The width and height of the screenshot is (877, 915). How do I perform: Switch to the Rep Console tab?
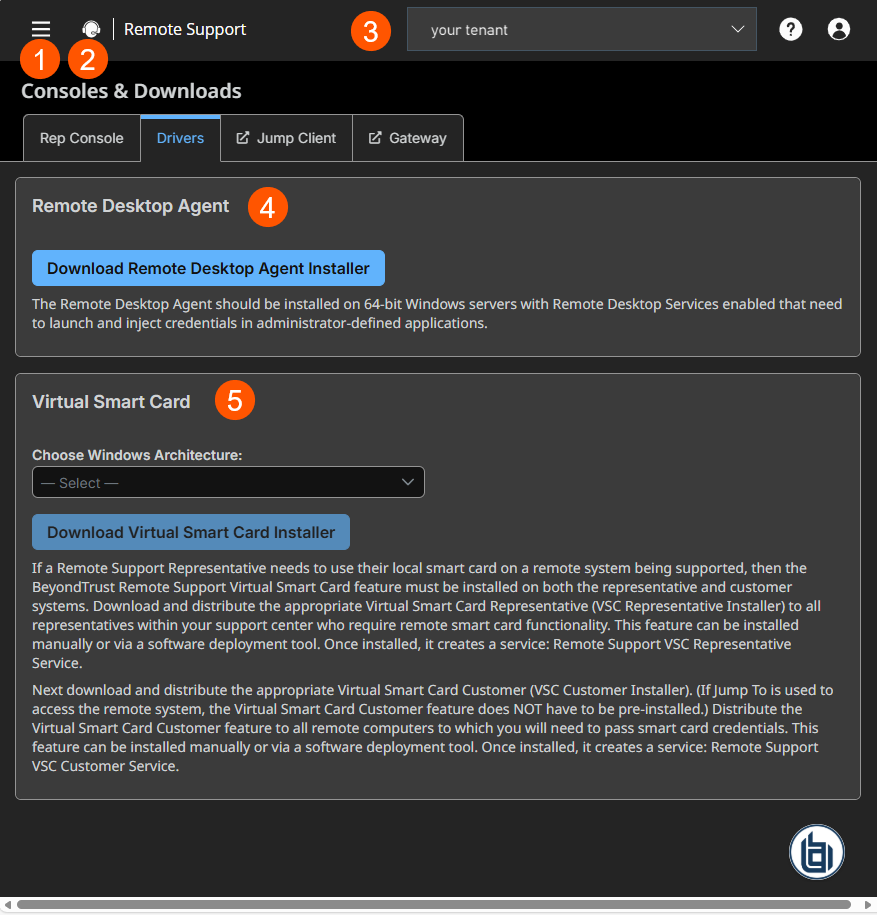coord(82,138)
